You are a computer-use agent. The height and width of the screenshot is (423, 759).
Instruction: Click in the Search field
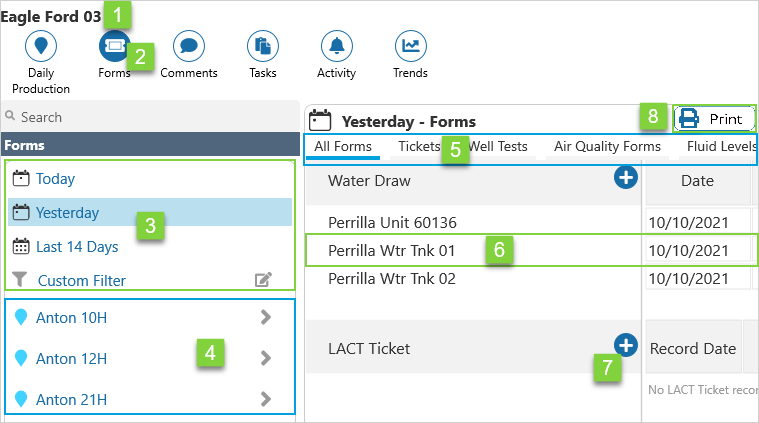(150, 117)
